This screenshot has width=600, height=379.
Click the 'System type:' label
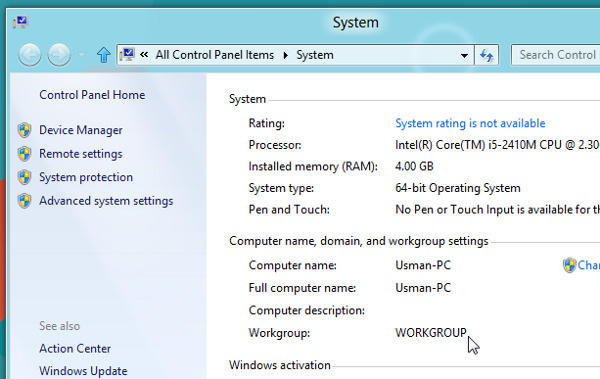pos(281,188)
